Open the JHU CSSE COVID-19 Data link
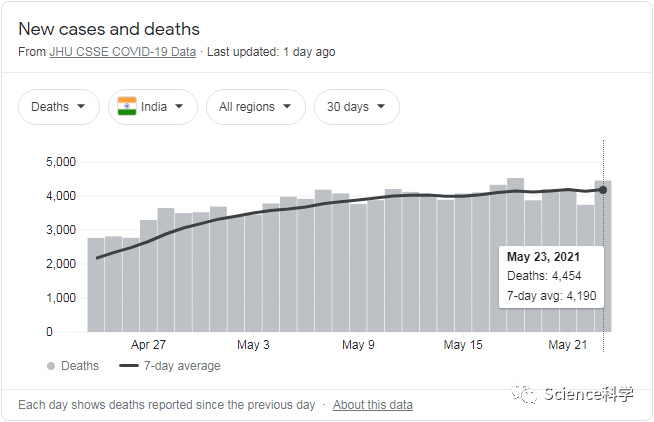 [123, 52]
